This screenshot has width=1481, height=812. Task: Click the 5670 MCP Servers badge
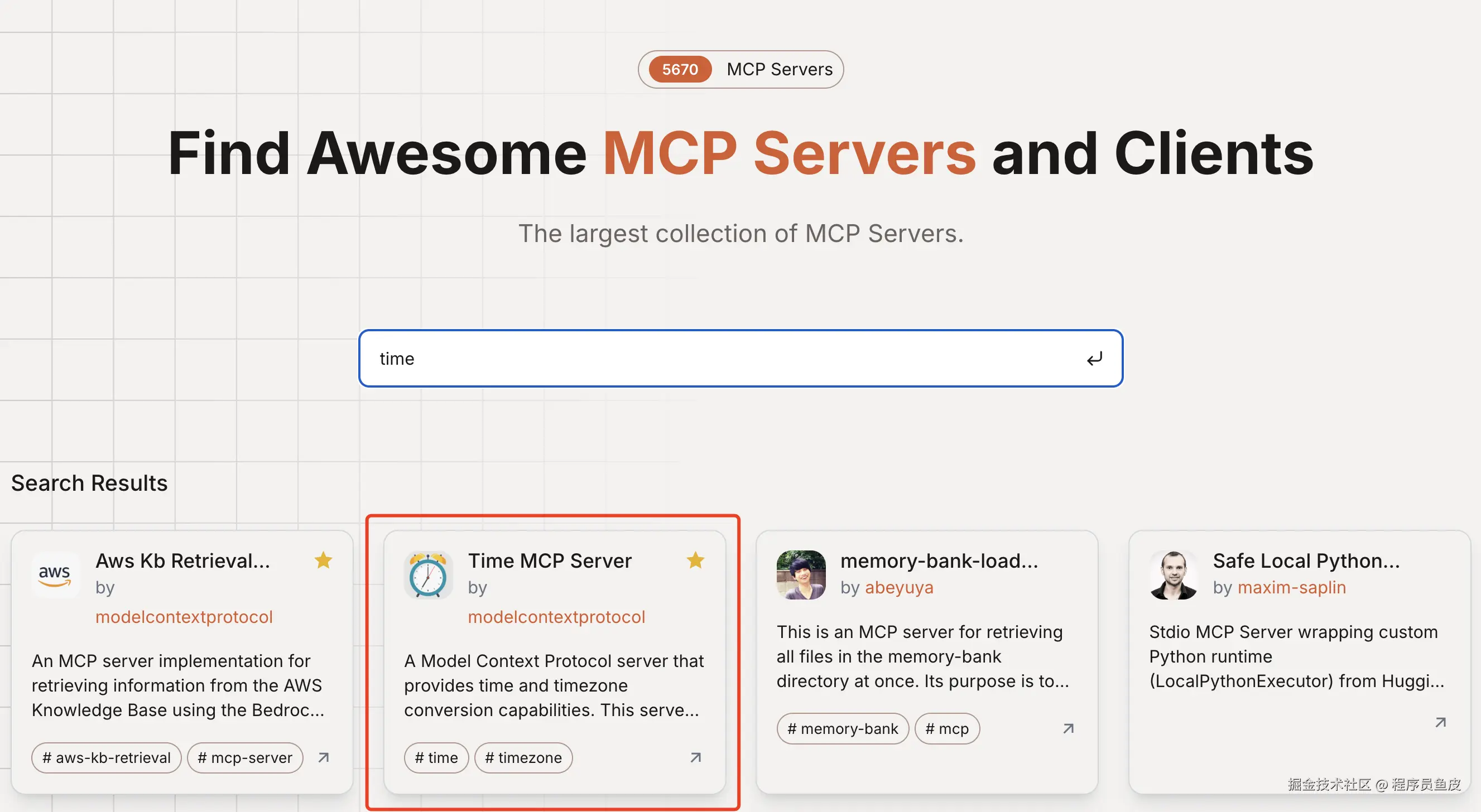(x=740, y=70)
